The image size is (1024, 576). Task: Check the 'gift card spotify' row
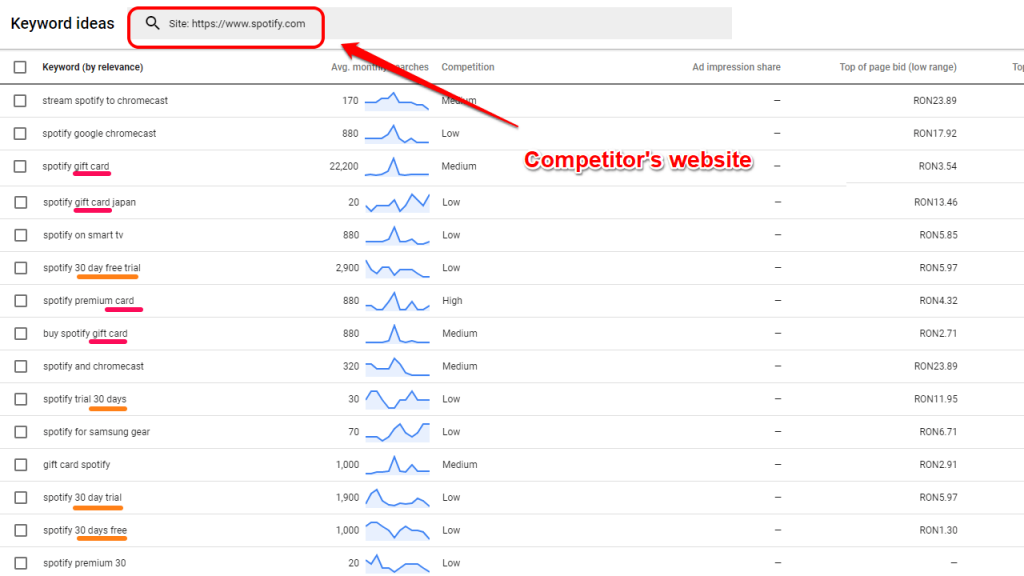[x=21, y=465]
